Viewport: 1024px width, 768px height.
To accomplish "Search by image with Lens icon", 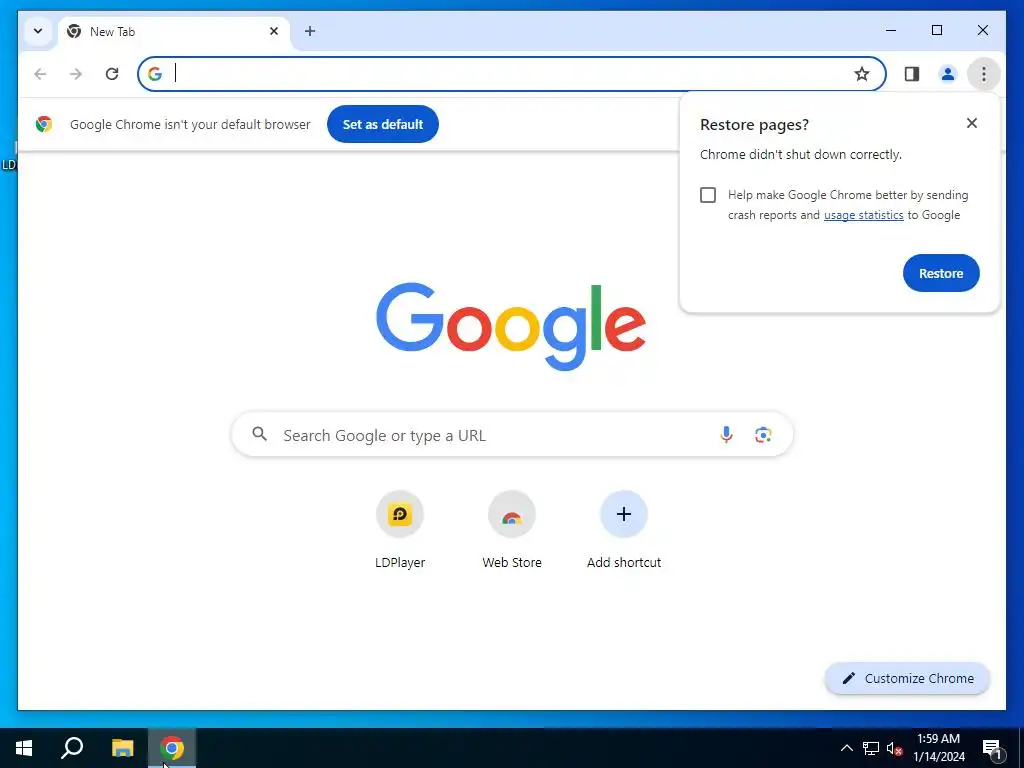I will point(763,434).
